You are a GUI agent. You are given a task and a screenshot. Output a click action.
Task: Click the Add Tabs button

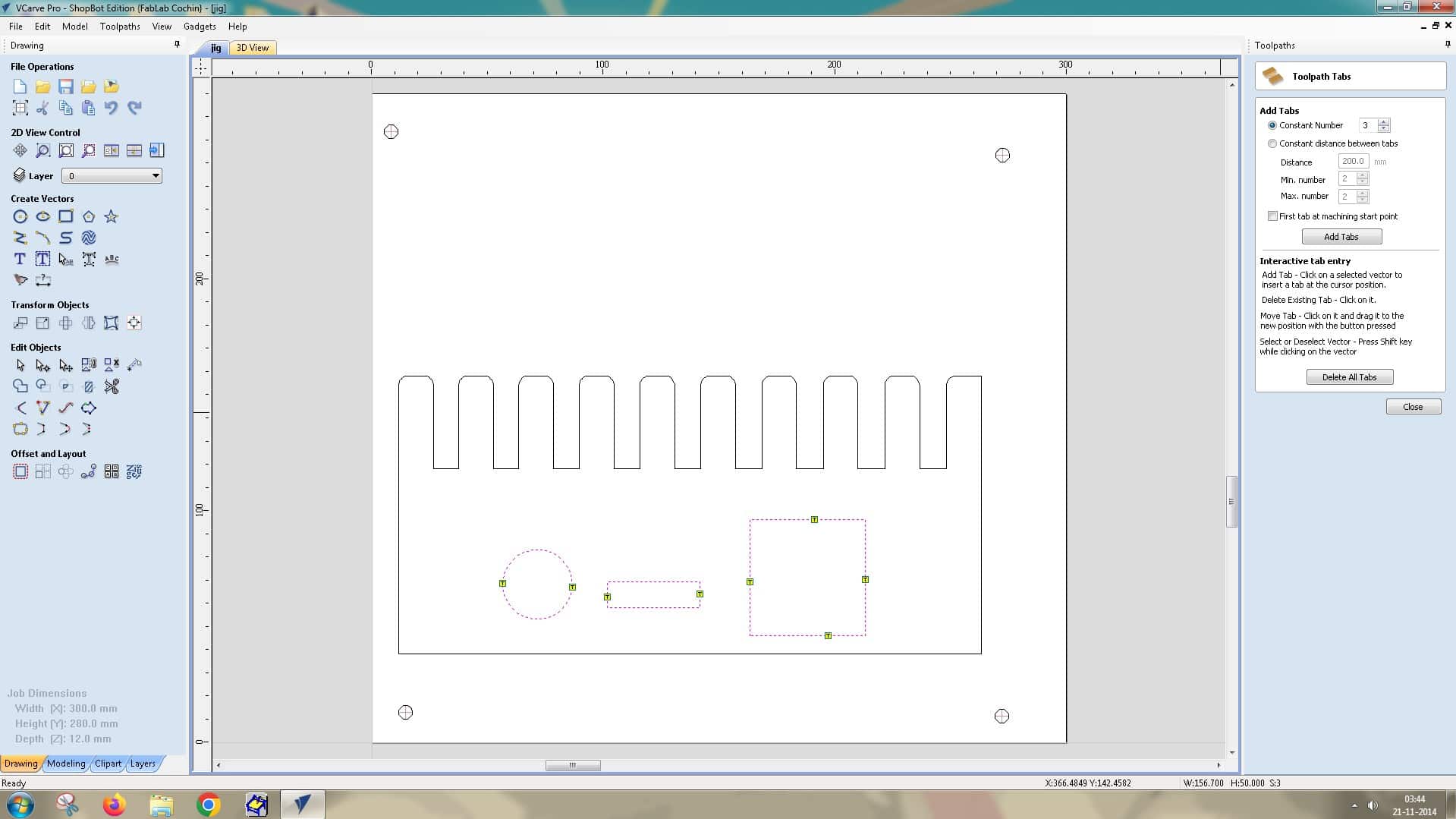pos(1341,237)
